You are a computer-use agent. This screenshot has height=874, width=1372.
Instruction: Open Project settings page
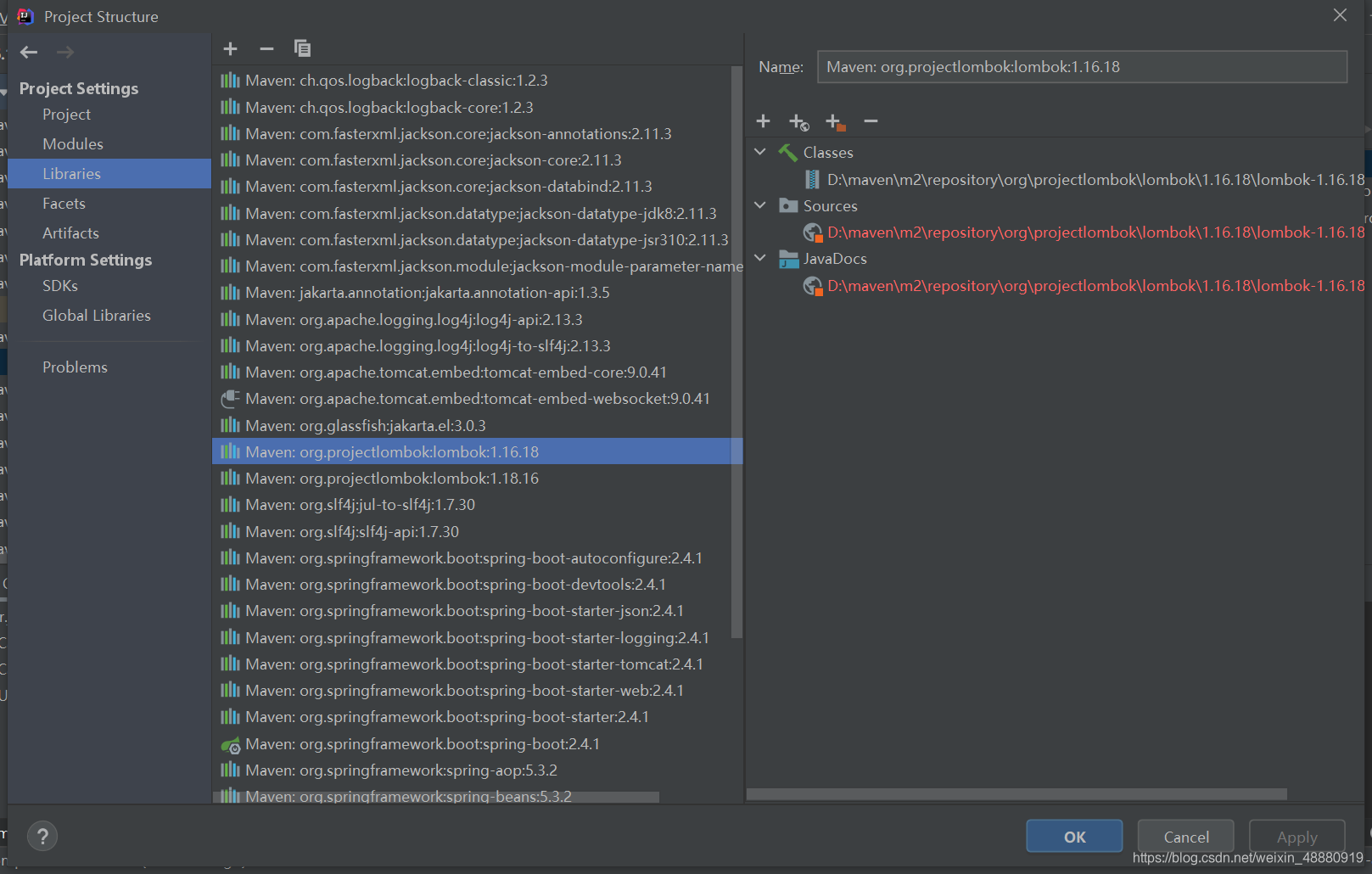tap(66, 115)
